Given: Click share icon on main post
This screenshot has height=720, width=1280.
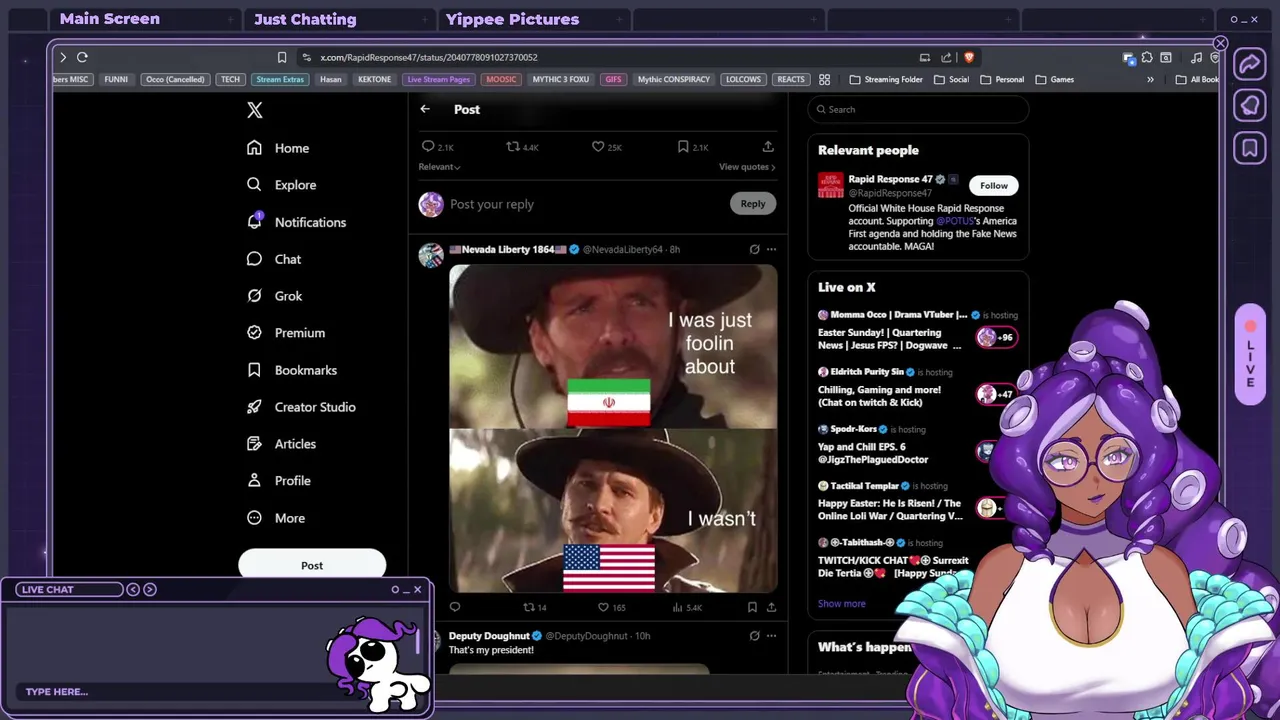Looking at the screenshot, I should (x=768, y=147).
